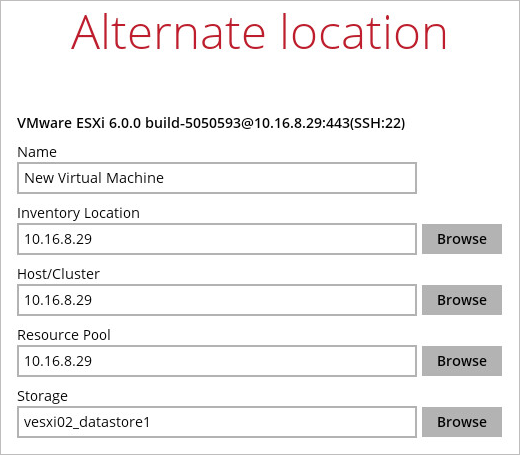Screen dimensions: 520x455
Task: Activate the Resource Pool text field
Action: click(217, 361)
